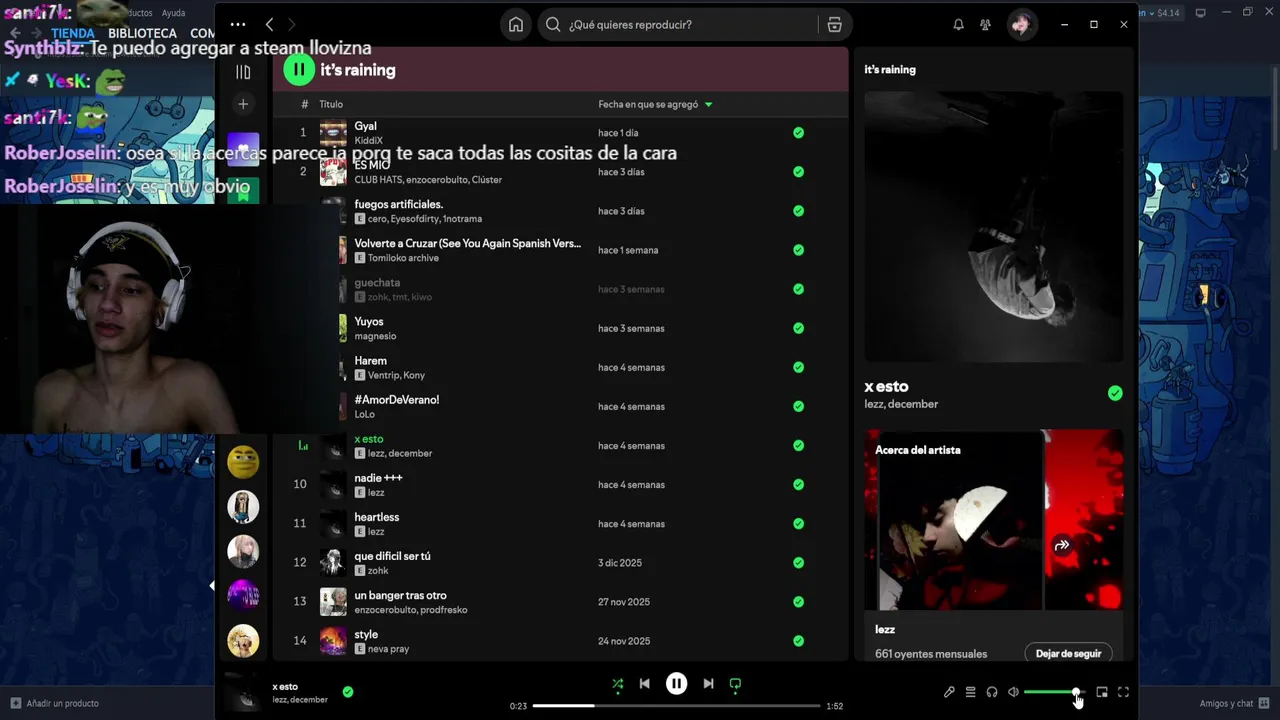This screenshot has width=1280, height=720.
Task: Click the saved checkmark next to now-playing title
Action: (x=348, y=691)
